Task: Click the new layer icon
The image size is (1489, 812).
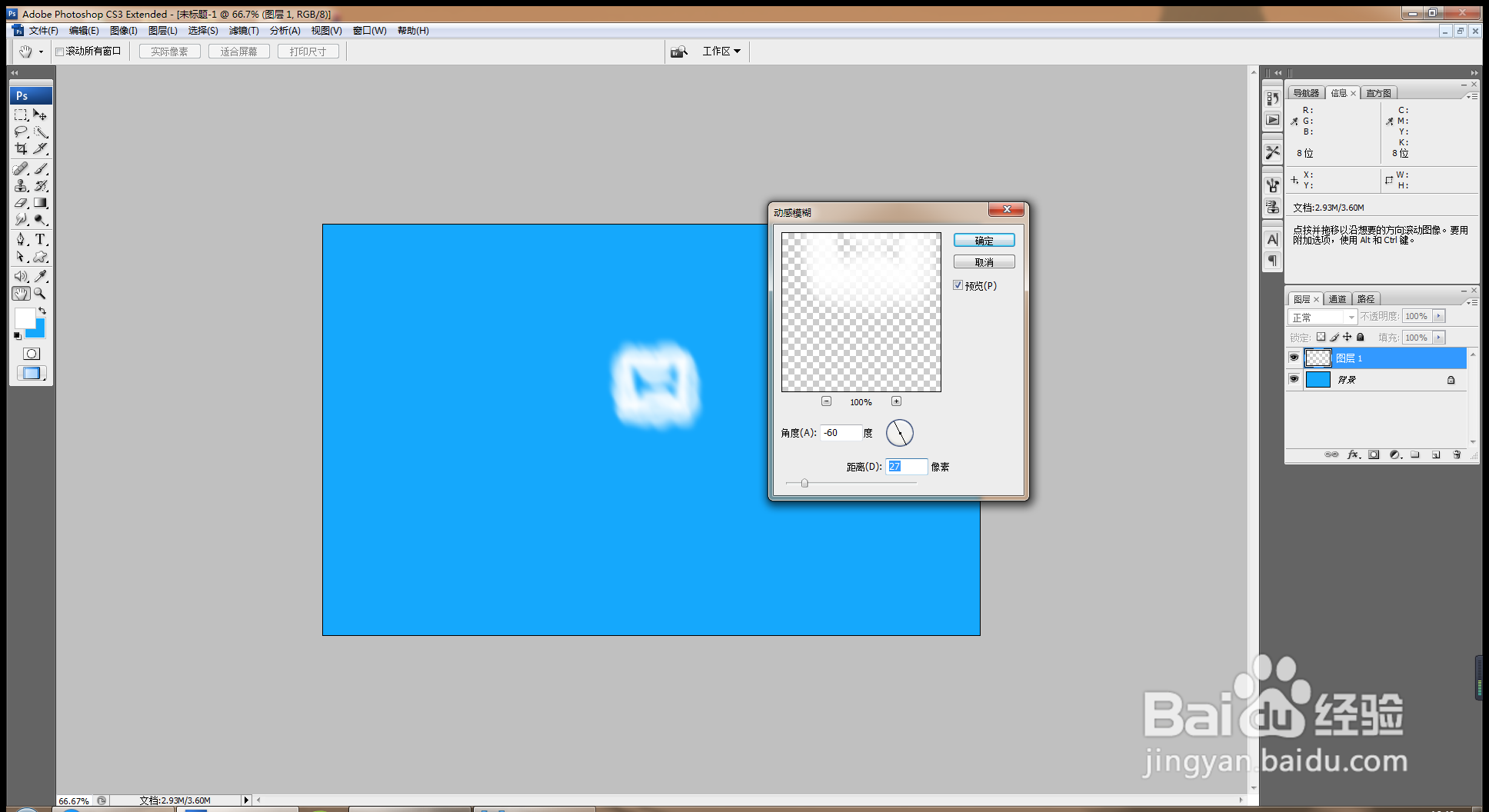Action: [x=1436, y=454]
